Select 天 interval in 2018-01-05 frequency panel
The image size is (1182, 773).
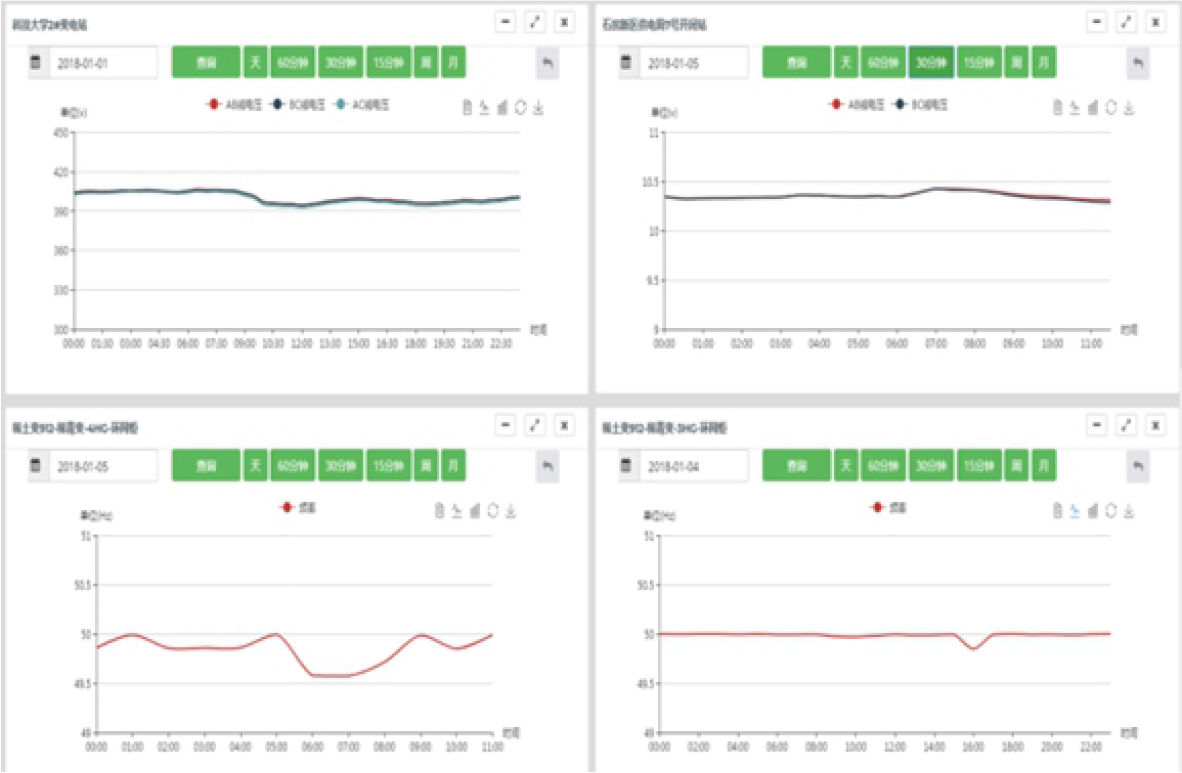point(256,465)
